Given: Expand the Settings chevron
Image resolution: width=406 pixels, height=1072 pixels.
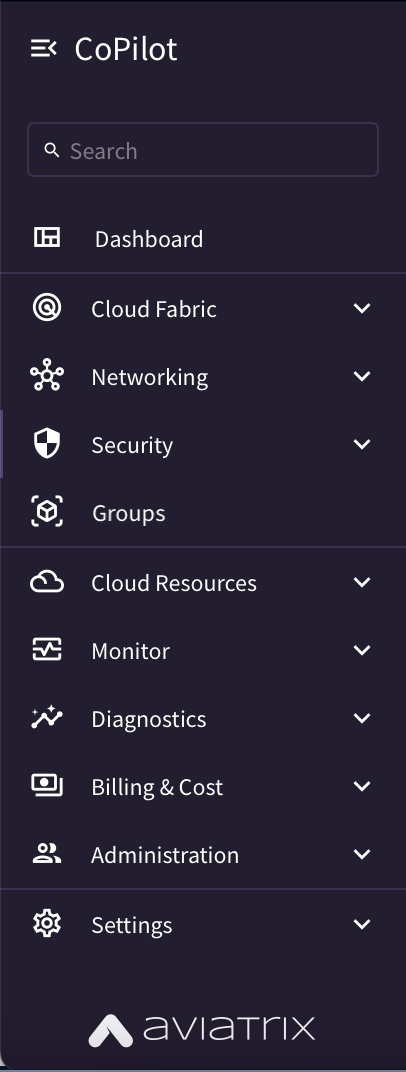Looking at the screenshot, I should 362,924.
